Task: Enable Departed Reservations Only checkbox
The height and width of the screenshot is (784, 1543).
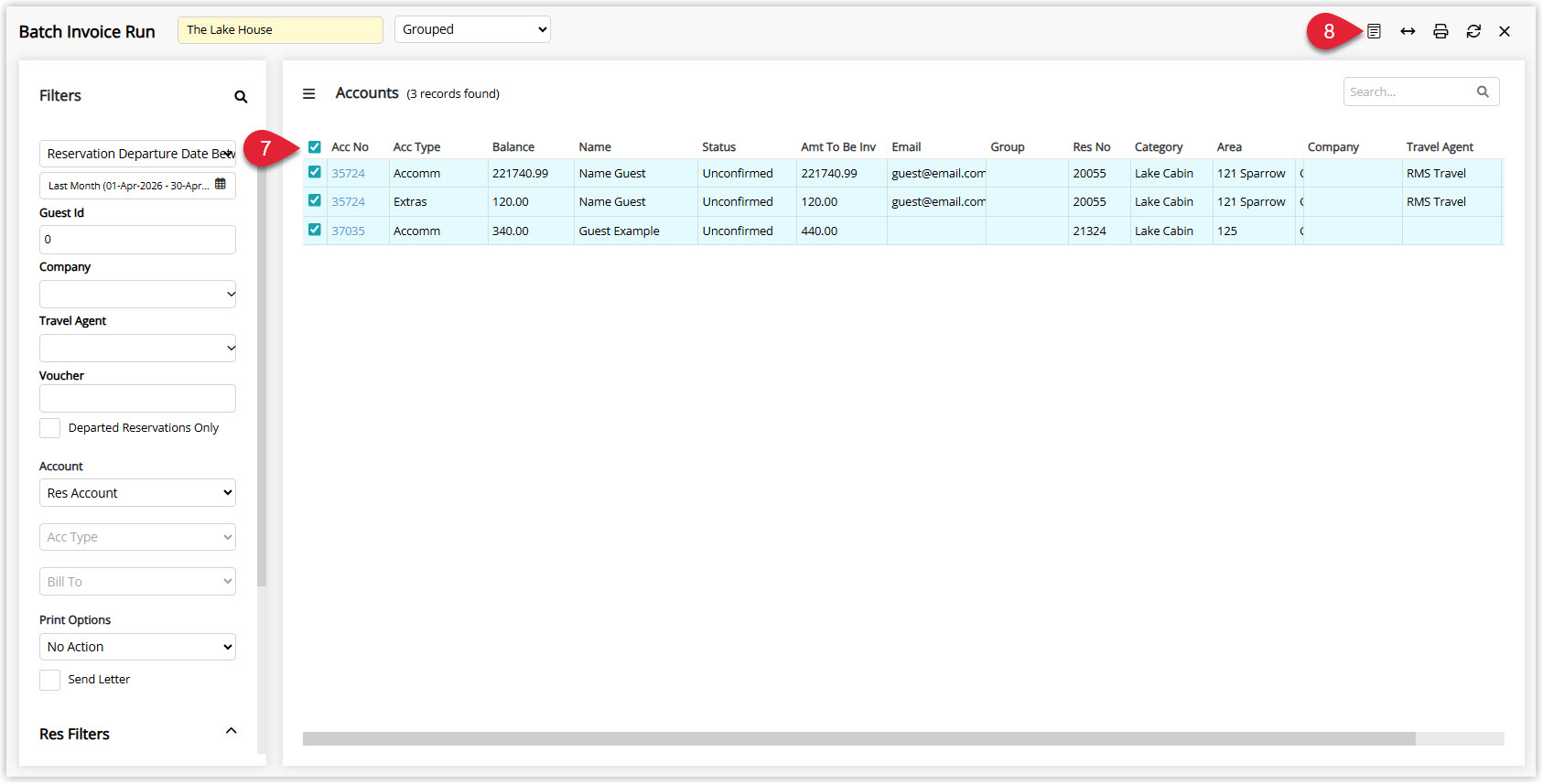Action: pos(50,428)
